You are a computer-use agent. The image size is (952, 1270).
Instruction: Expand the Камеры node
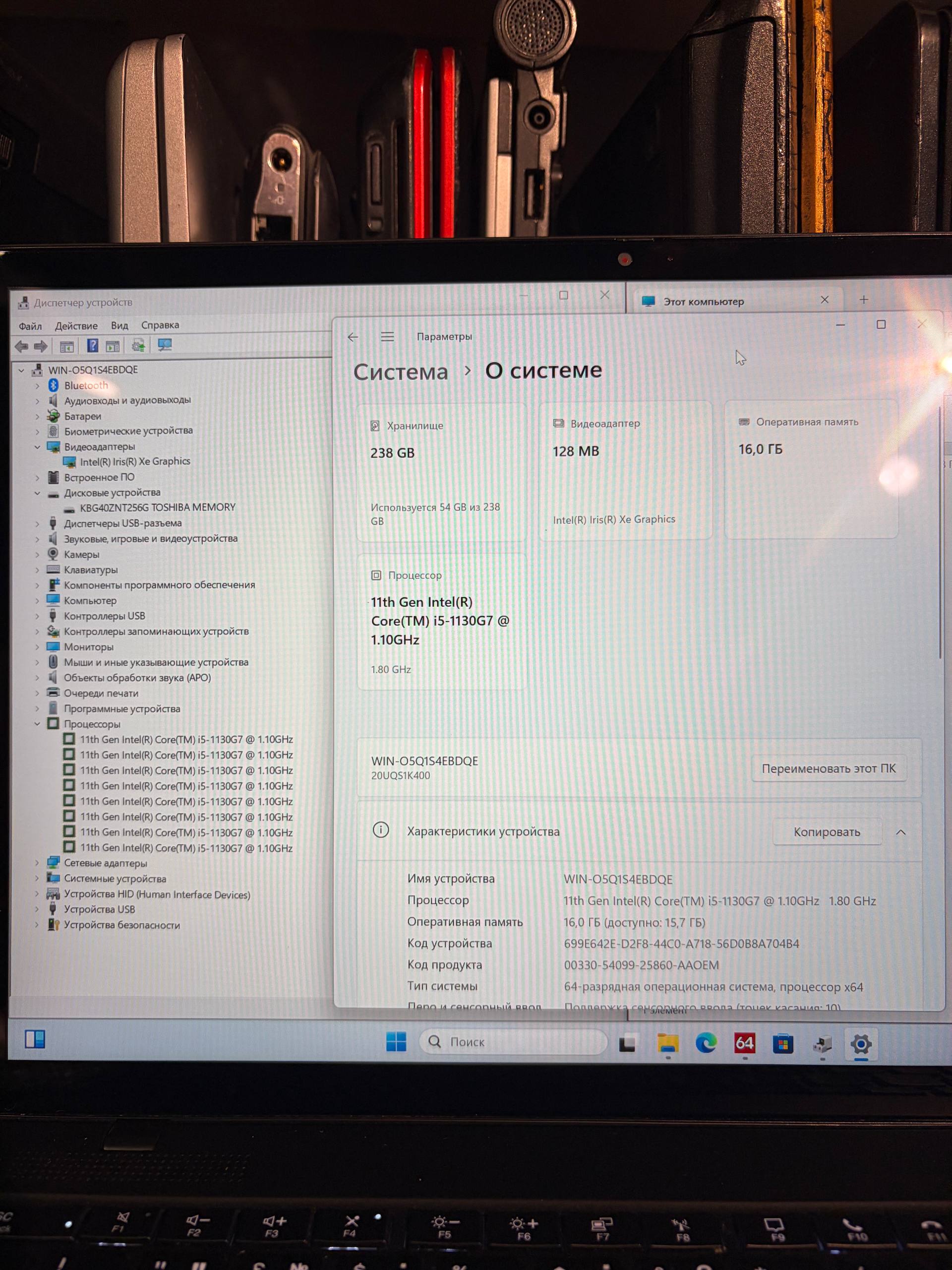[x=37, y=555]
